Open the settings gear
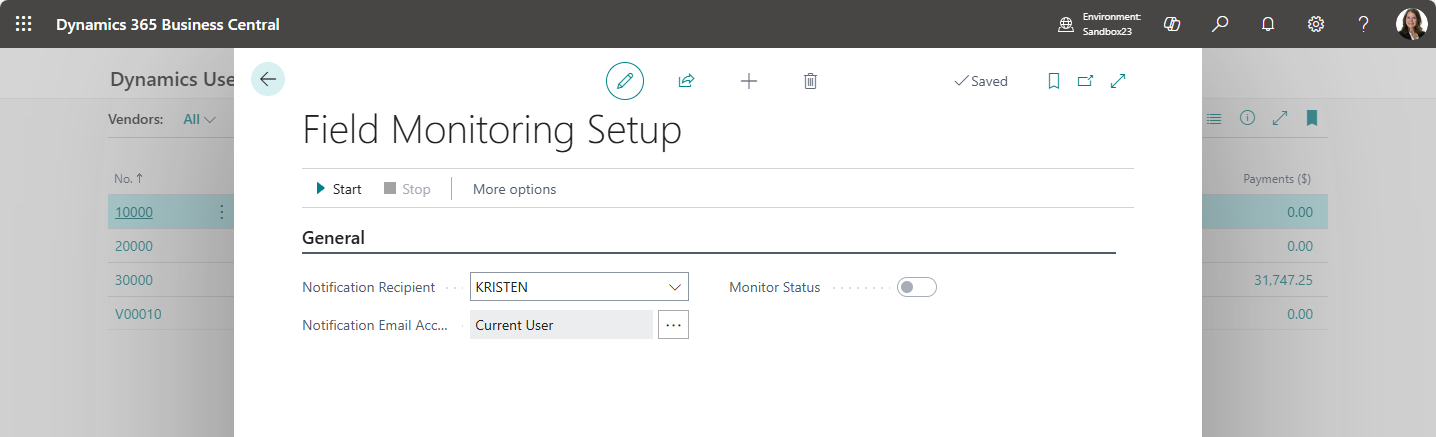Screen dimensions: 1436x437 pos(1316,24)
